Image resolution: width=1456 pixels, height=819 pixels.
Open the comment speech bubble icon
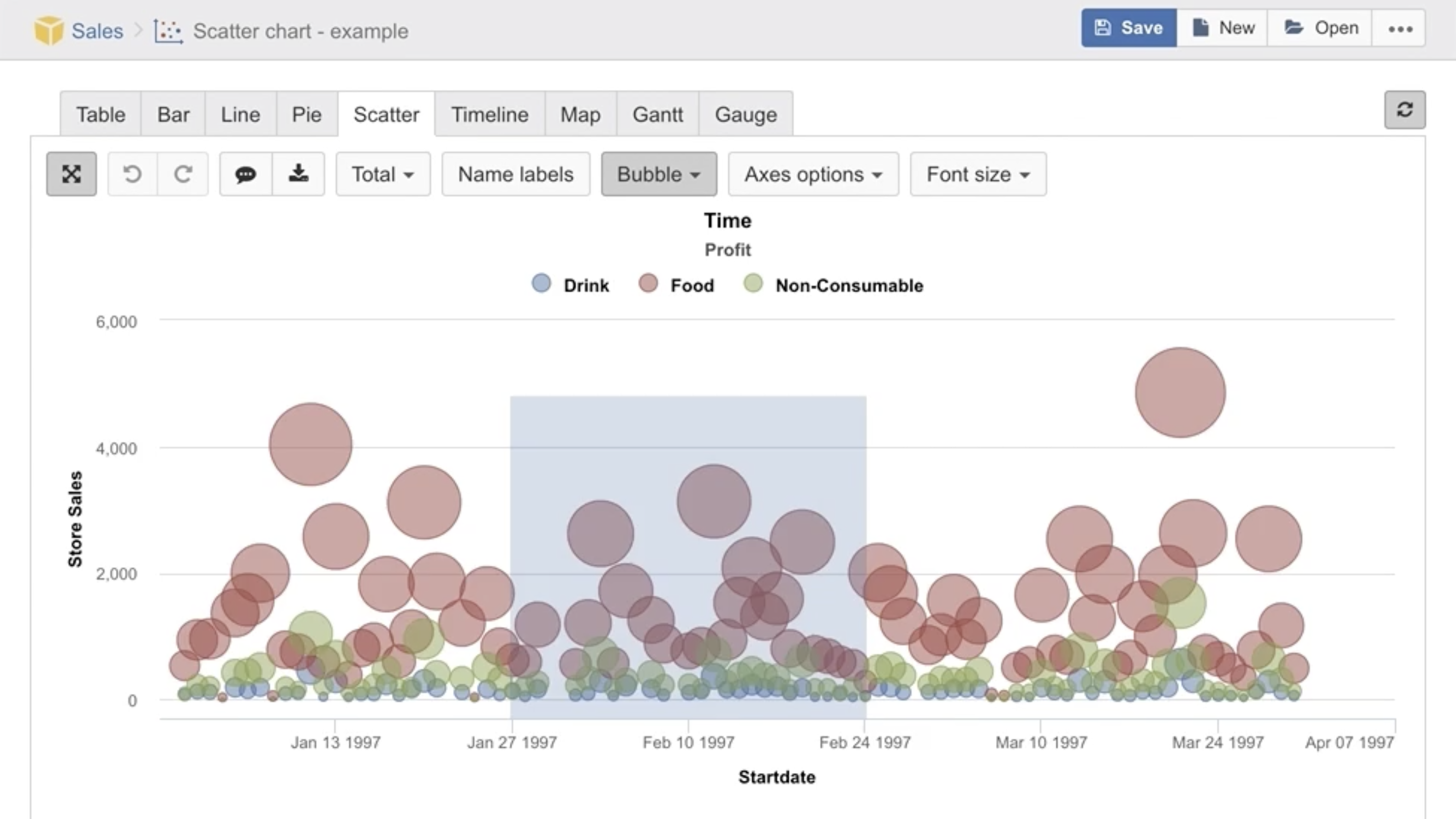click(x=246, y=174)
